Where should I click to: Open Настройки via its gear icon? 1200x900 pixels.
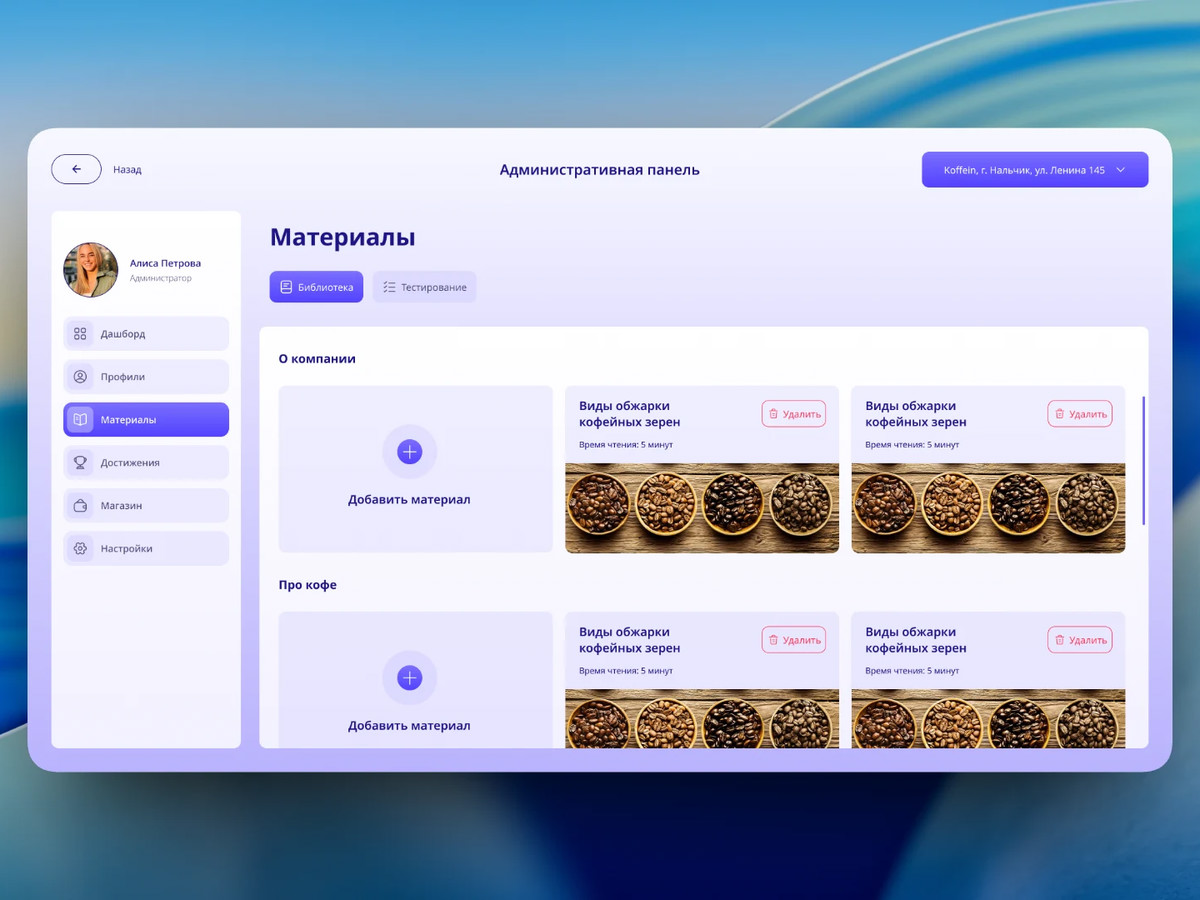[80, 549]
